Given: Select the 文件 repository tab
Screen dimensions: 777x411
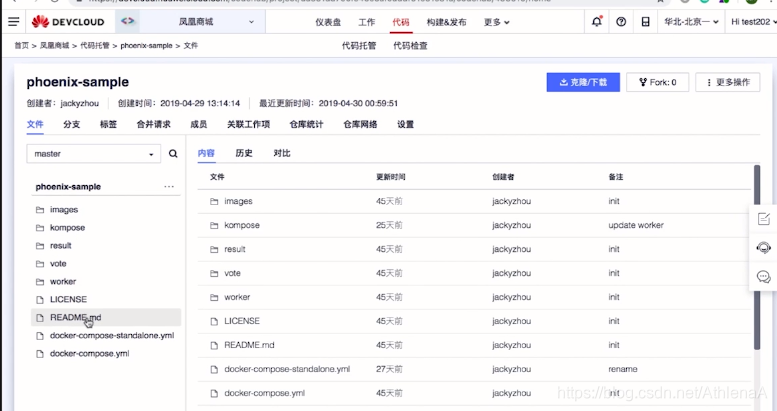Looking at the screenshot, I should pyautogui.click(x=35, y=124).
